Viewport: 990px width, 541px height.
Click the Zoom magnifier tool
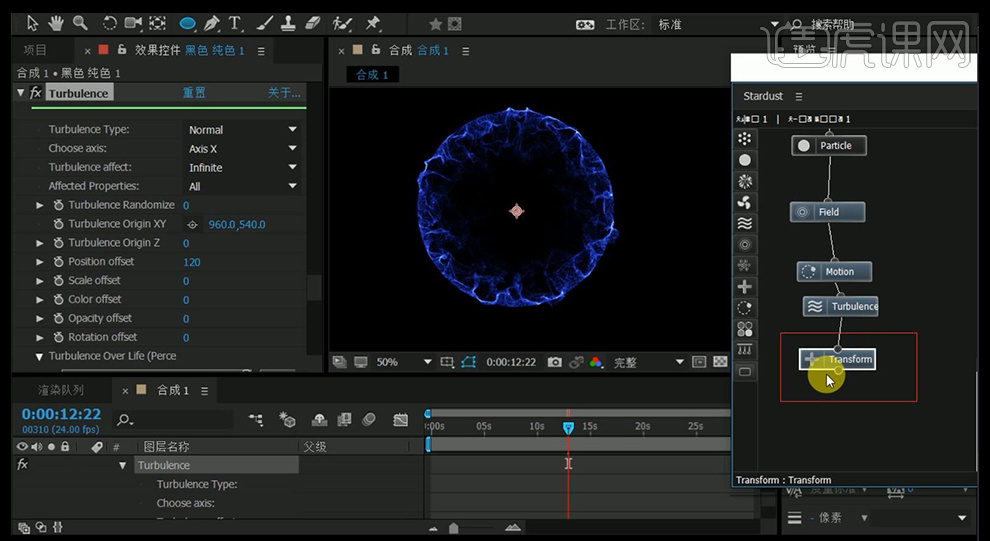pyautogui.click(x=80, y=22)
